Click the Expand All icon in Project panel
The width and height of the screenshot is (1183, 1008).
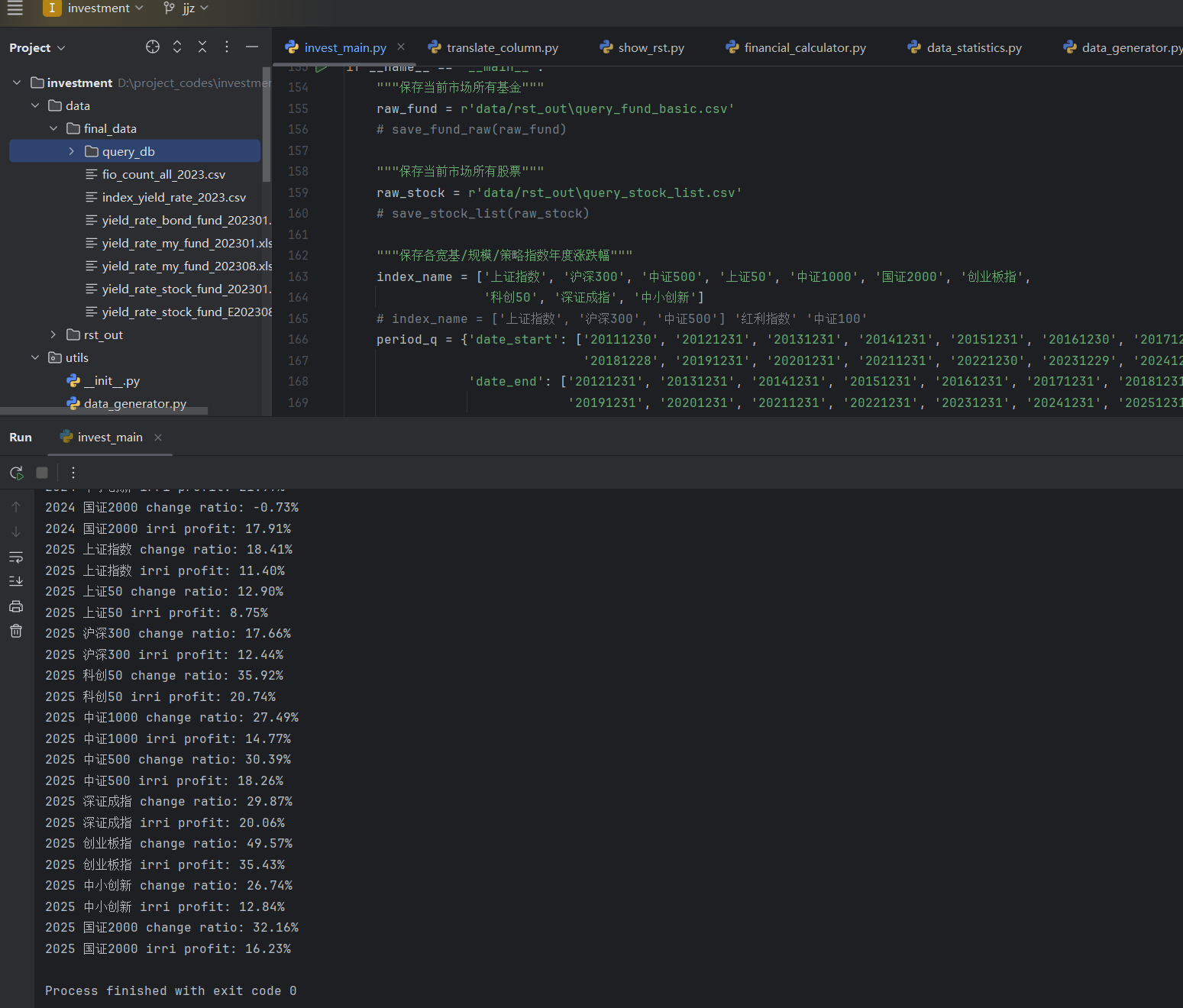point(177,47)
